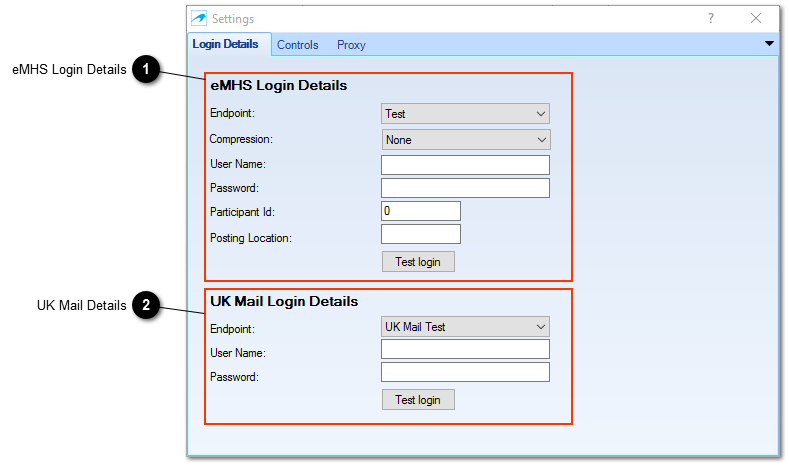Viewport: 789px width, 466px height.
Task: Open the Compression dropdown
Action: [x=466, y=140]
